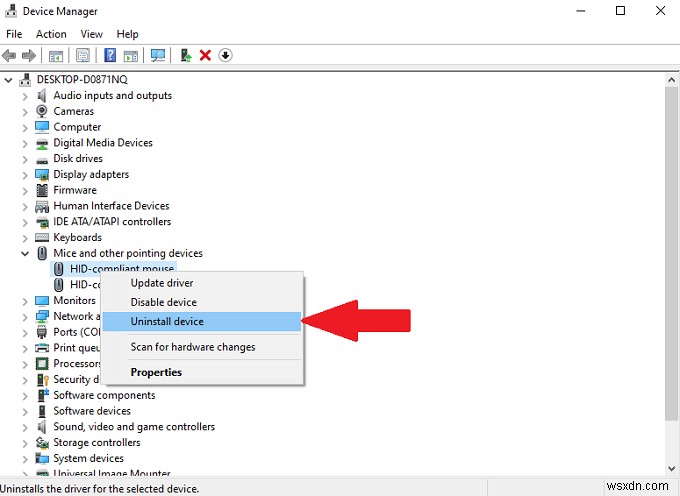680x496 pixels.
Task: Click the IDE ATA/ATAPI controllers icon
Action: coord(42,222)
